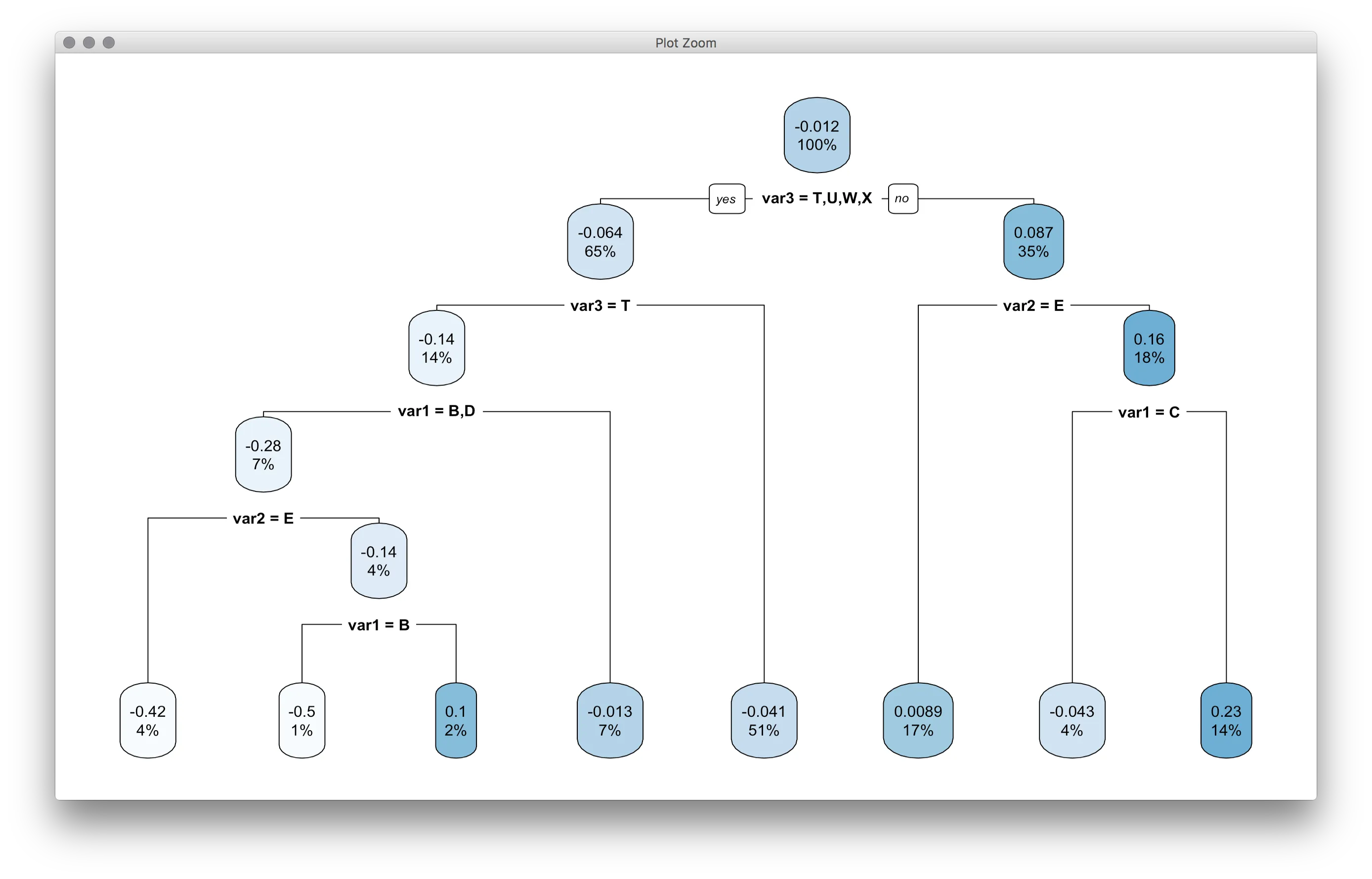Click the 'var1 = B' split label
This screenshot has height=879, width=1372.
(x=379, y=625)
